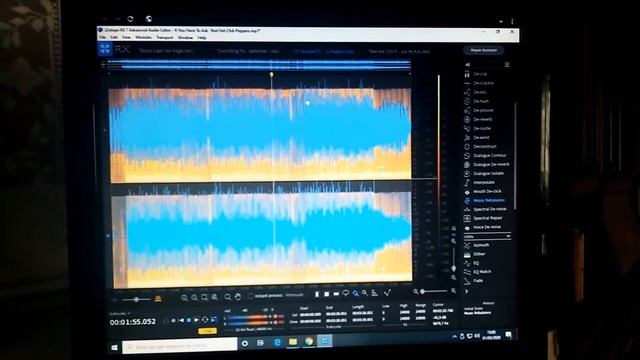The width and height of the screenshot is (640, 360).
Task: Click the Zoom out icon in toolbar
Action: pyautogui.click(x=195, y=298)
